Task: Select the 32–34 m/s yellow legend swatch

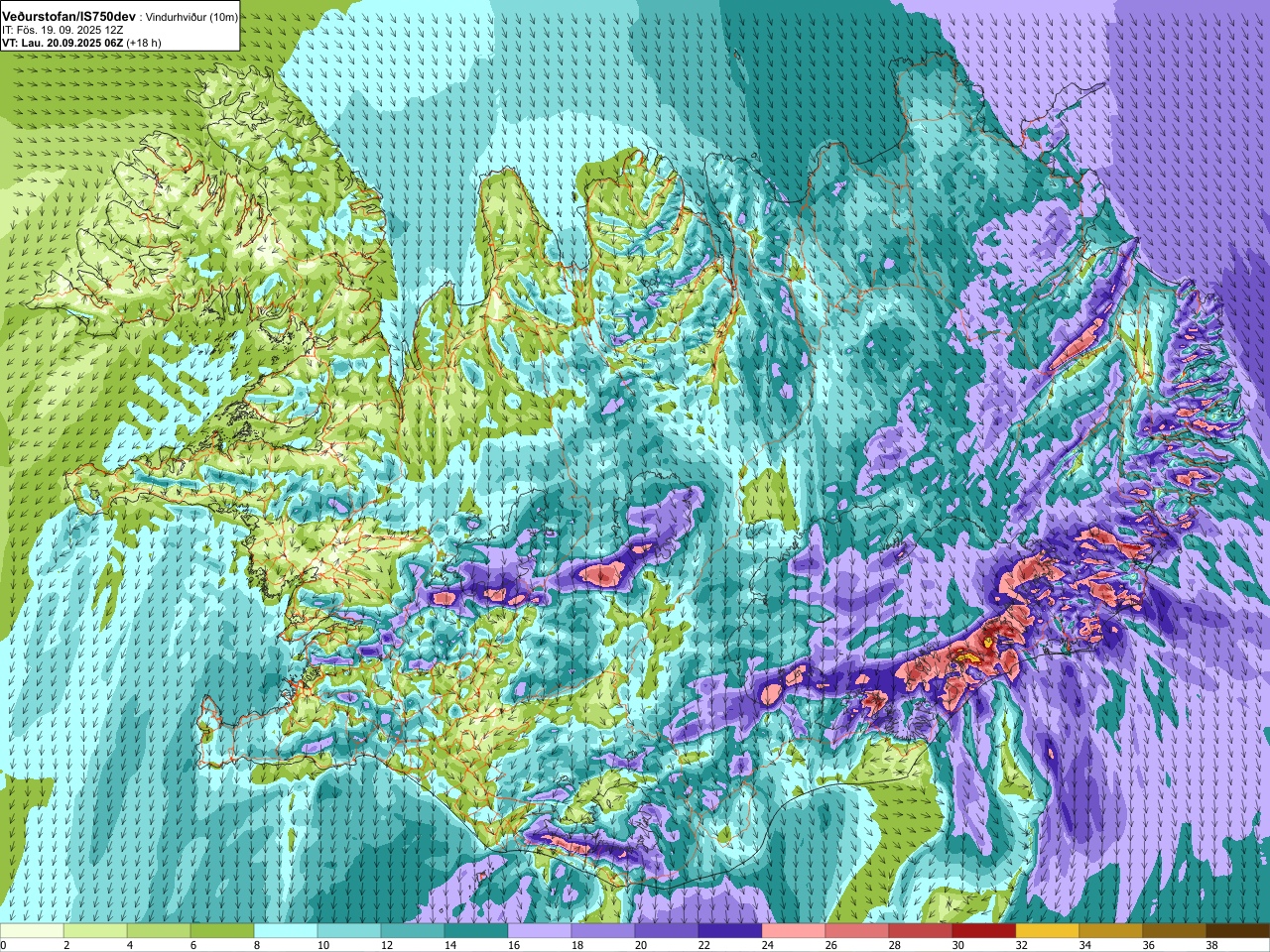Action: click(1048, 931)
